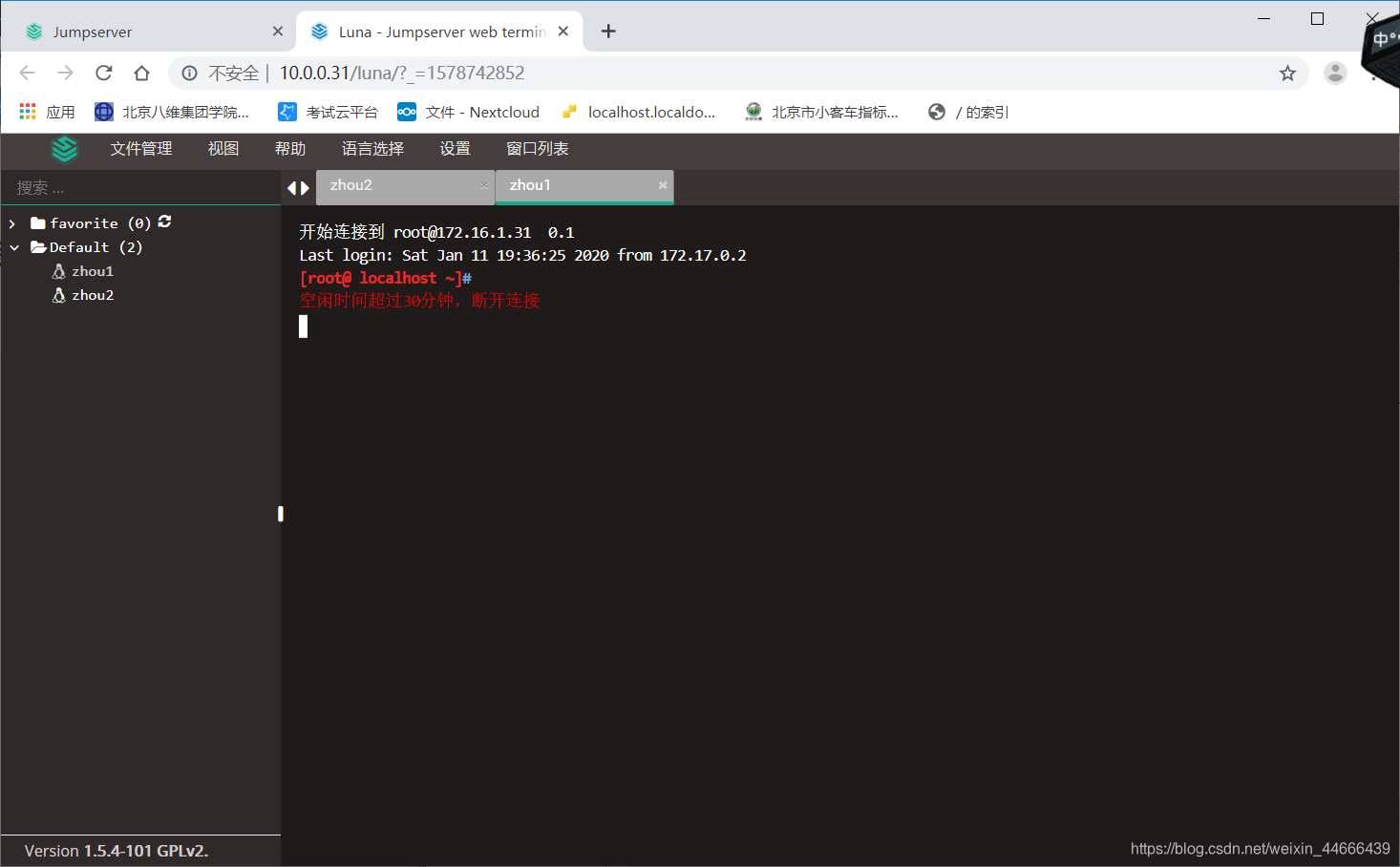The width and height of the screenshot is (1400, 867).
Task: Select the favorite (0) folder
Action: (100, 223)
